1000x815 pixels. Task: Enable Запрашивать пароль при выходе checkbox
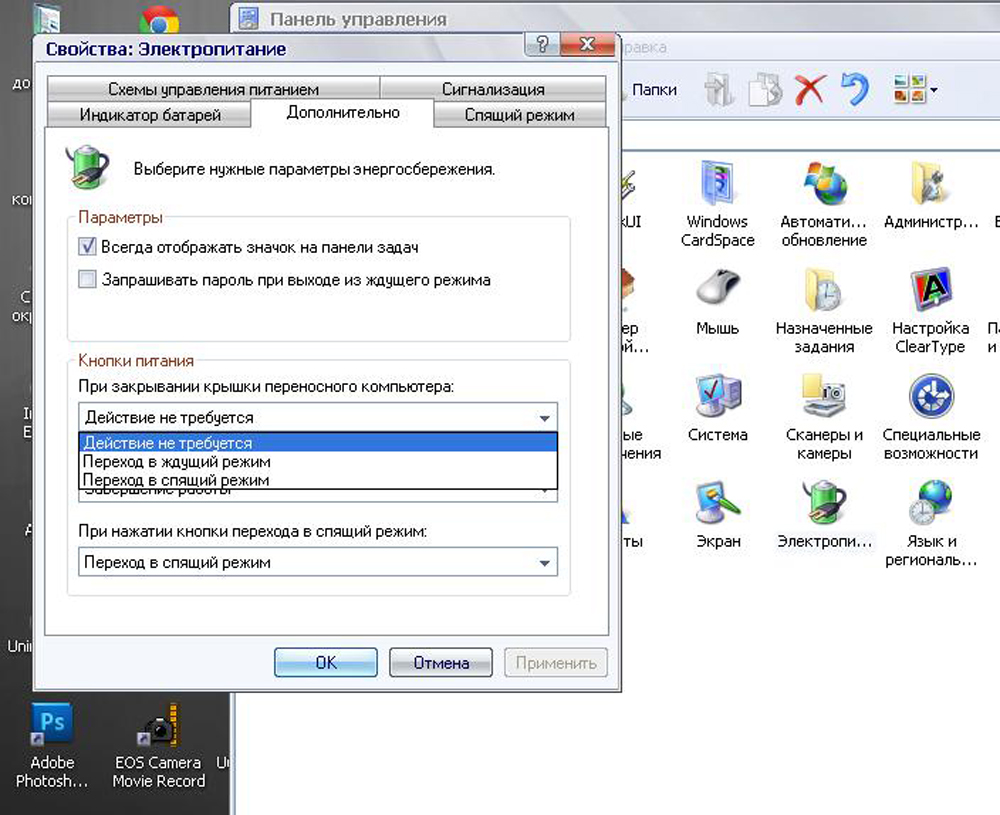click(87, 280)
